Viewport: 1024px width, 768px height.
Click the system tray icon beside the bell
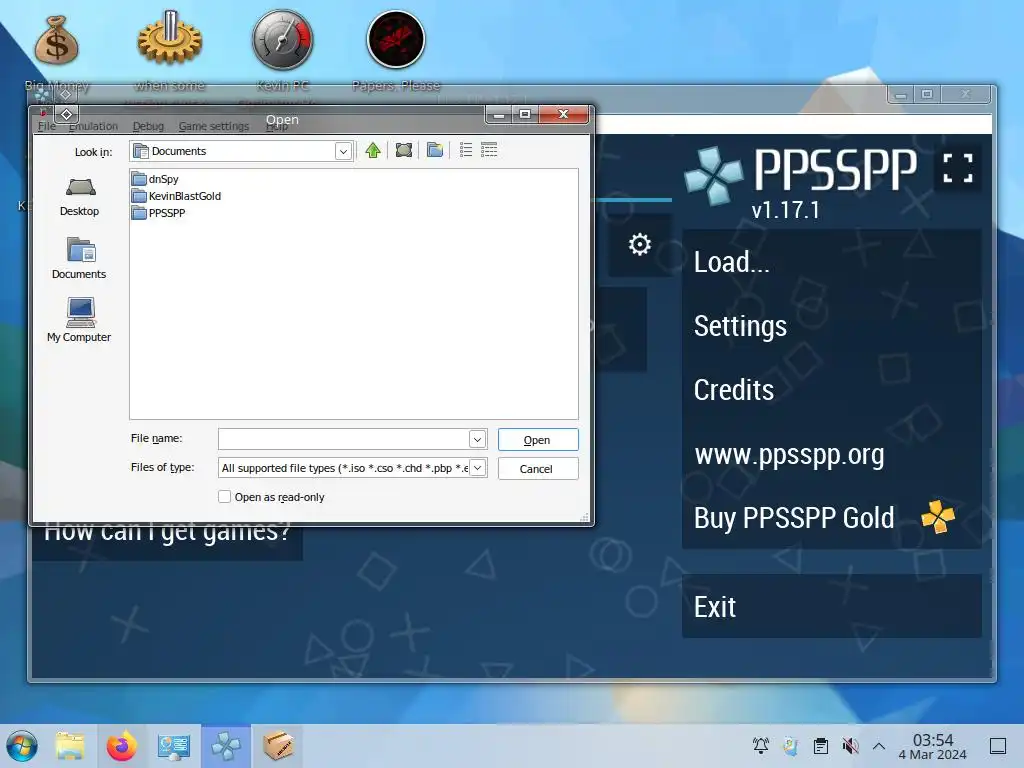tap(790, 746)
